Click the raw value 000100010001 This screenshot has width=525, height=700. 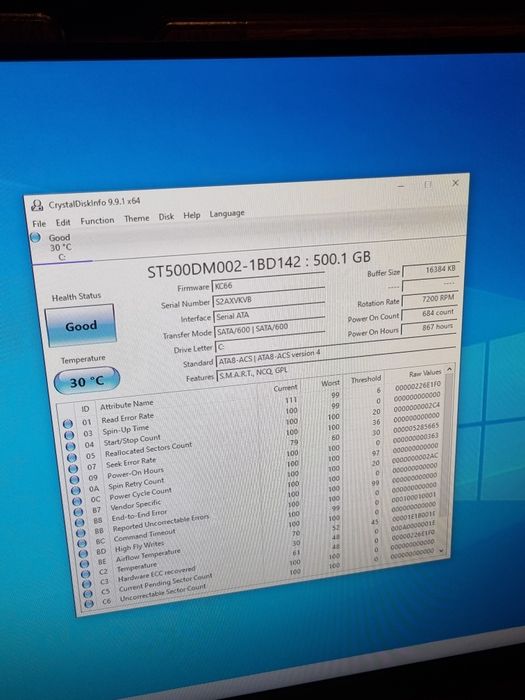click(x=414, y=496)
